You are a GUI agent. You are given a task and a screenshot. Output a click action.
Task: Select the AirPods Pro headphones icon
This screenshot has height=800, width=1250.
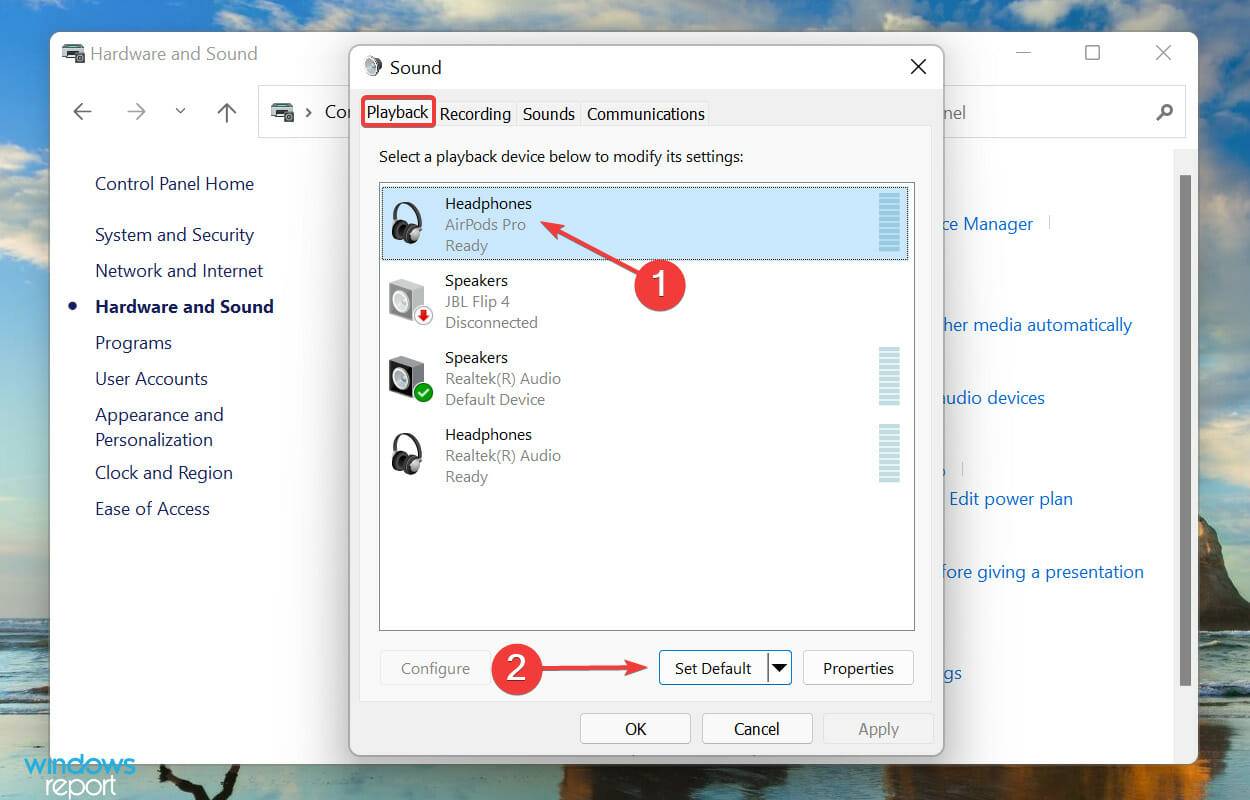point(408,223)
